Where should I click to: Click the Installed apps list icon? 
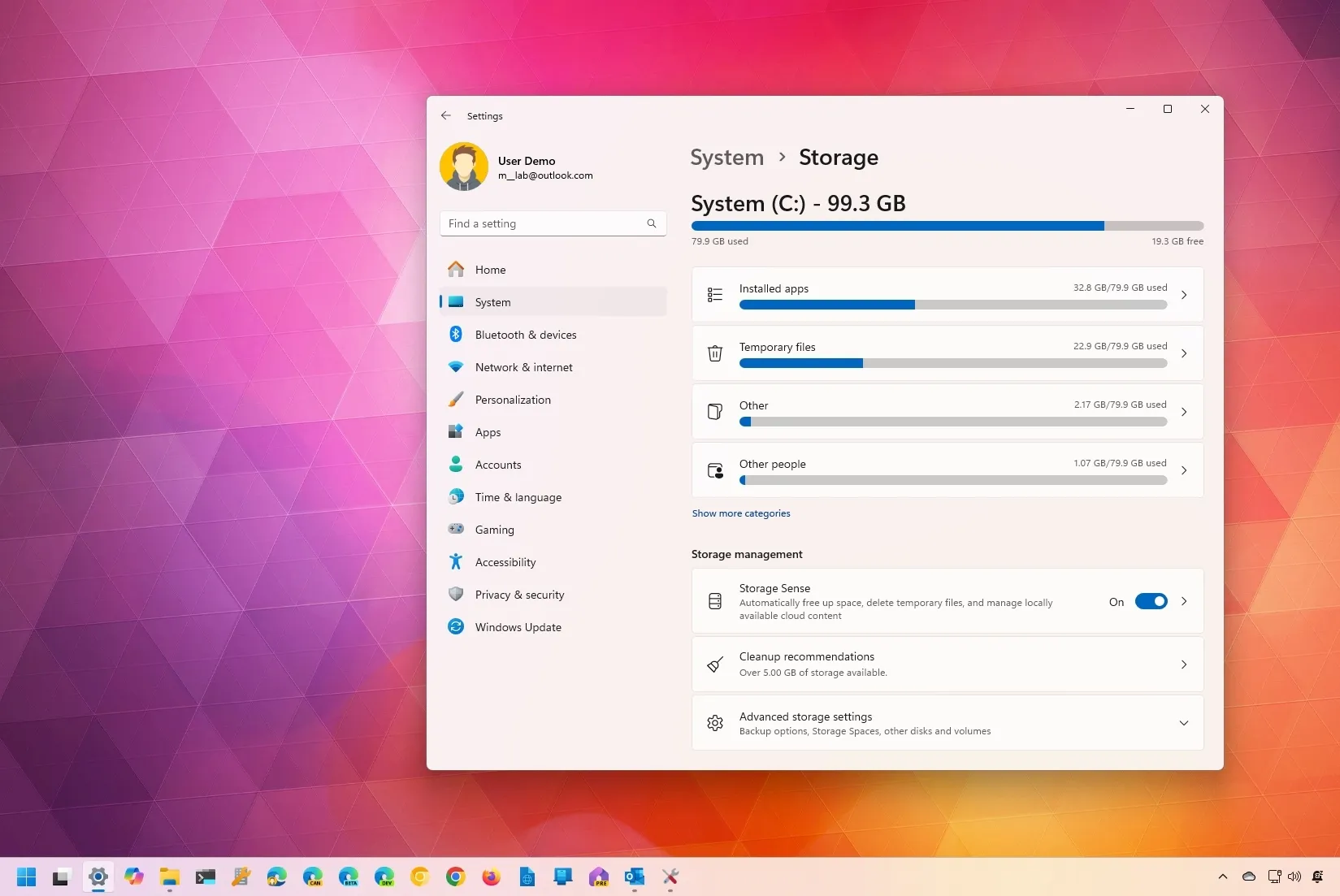point(715,295)
